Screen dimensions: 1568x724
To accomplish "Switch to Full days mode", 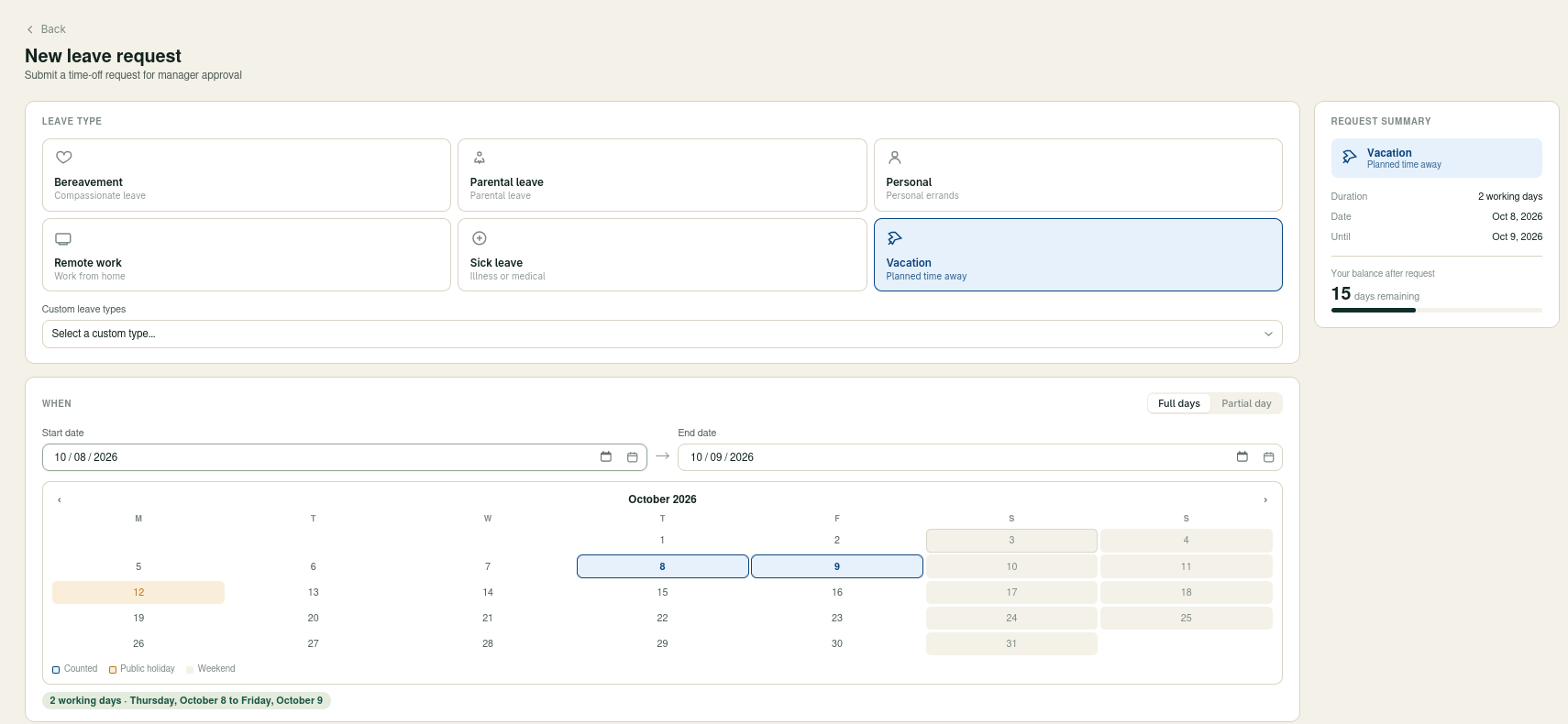I will [1179, 403].
